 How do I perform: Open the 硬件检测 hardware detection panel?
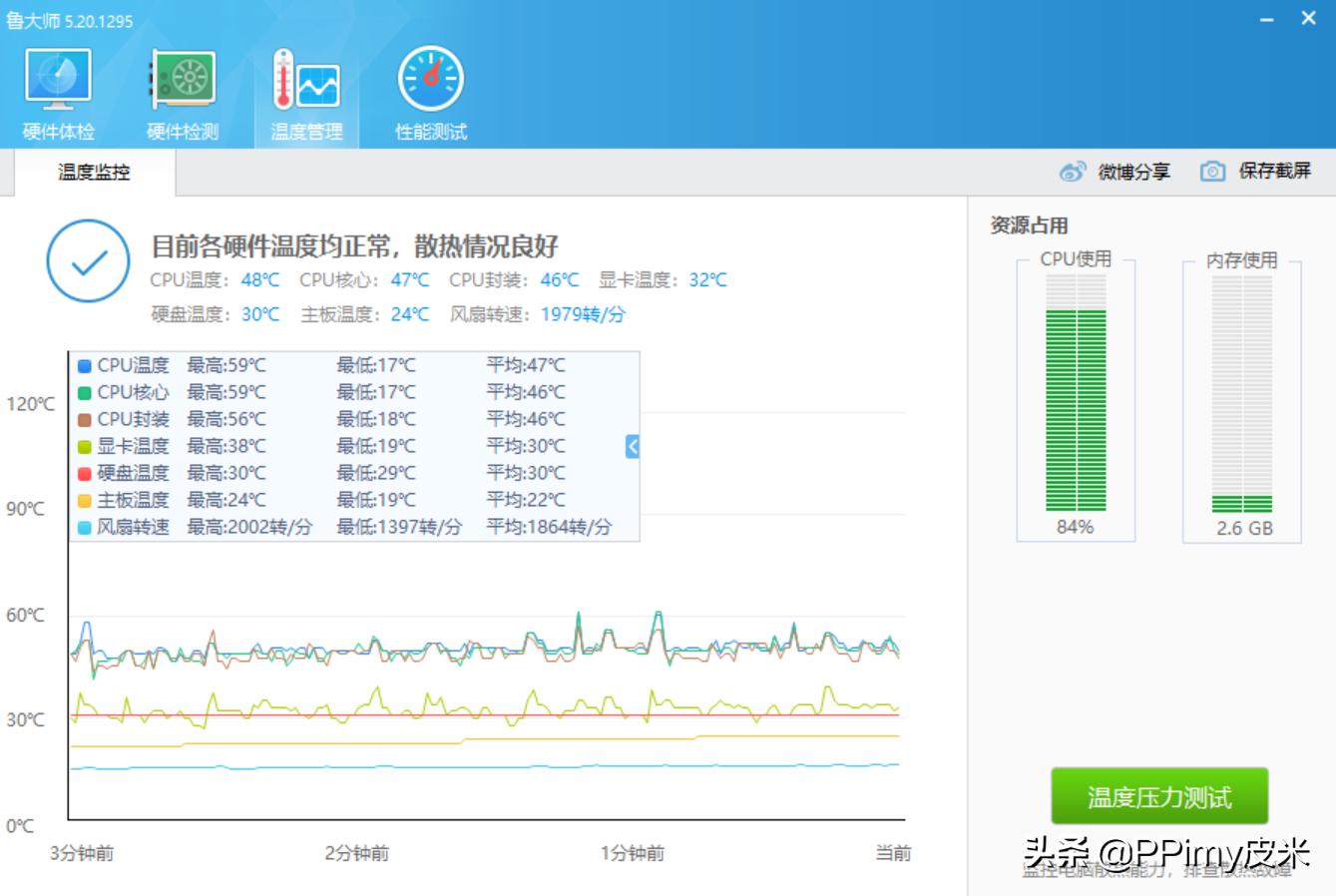click(182, 90)
